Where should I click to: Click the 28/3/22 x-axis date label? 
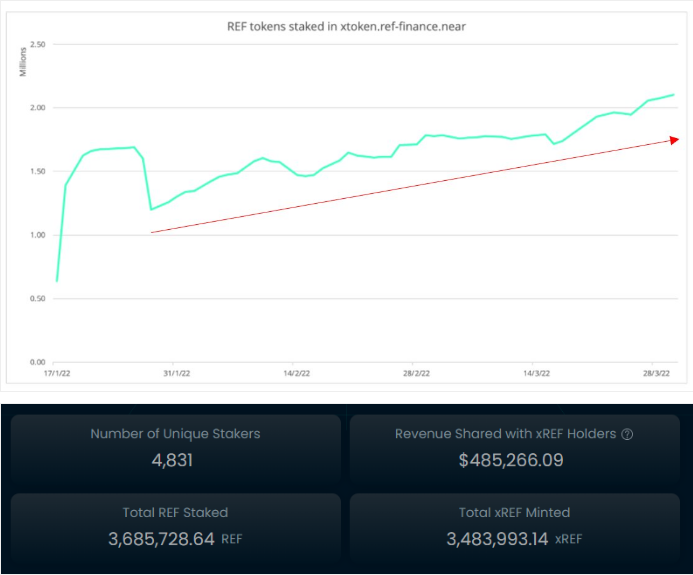[656, 373]
